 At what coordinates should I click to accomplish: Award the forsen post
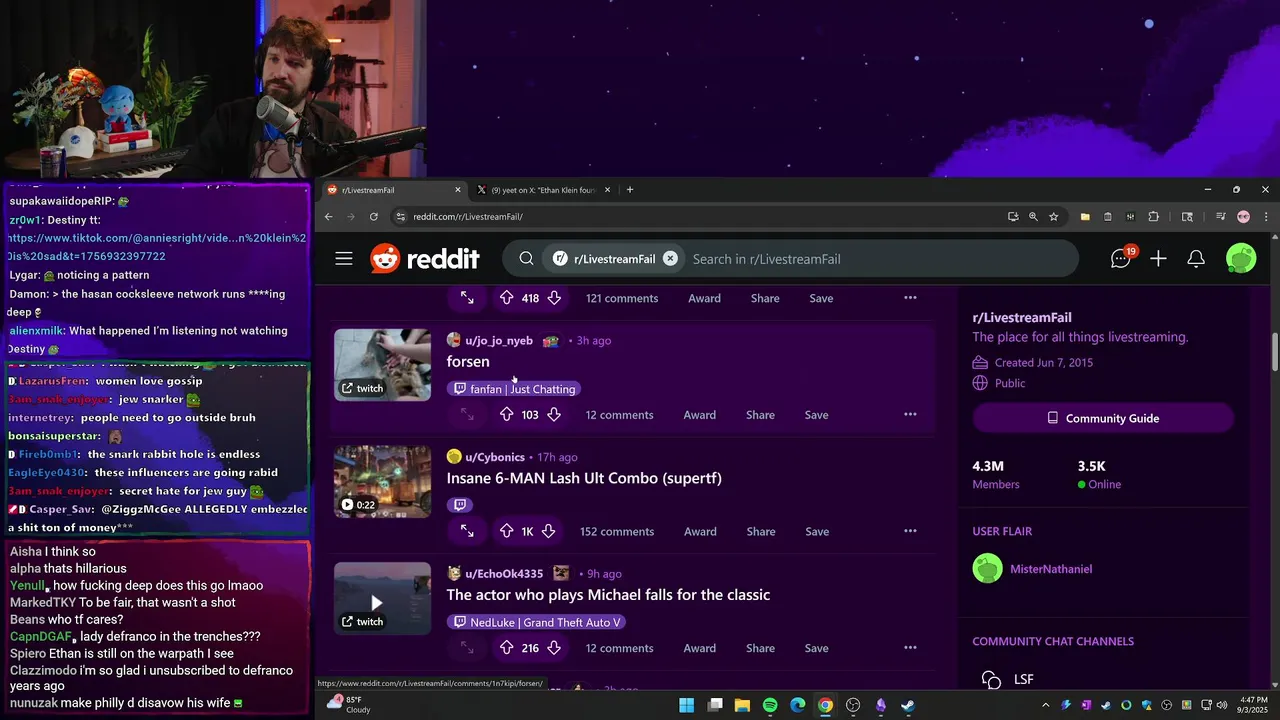click(x=700, y=415)
